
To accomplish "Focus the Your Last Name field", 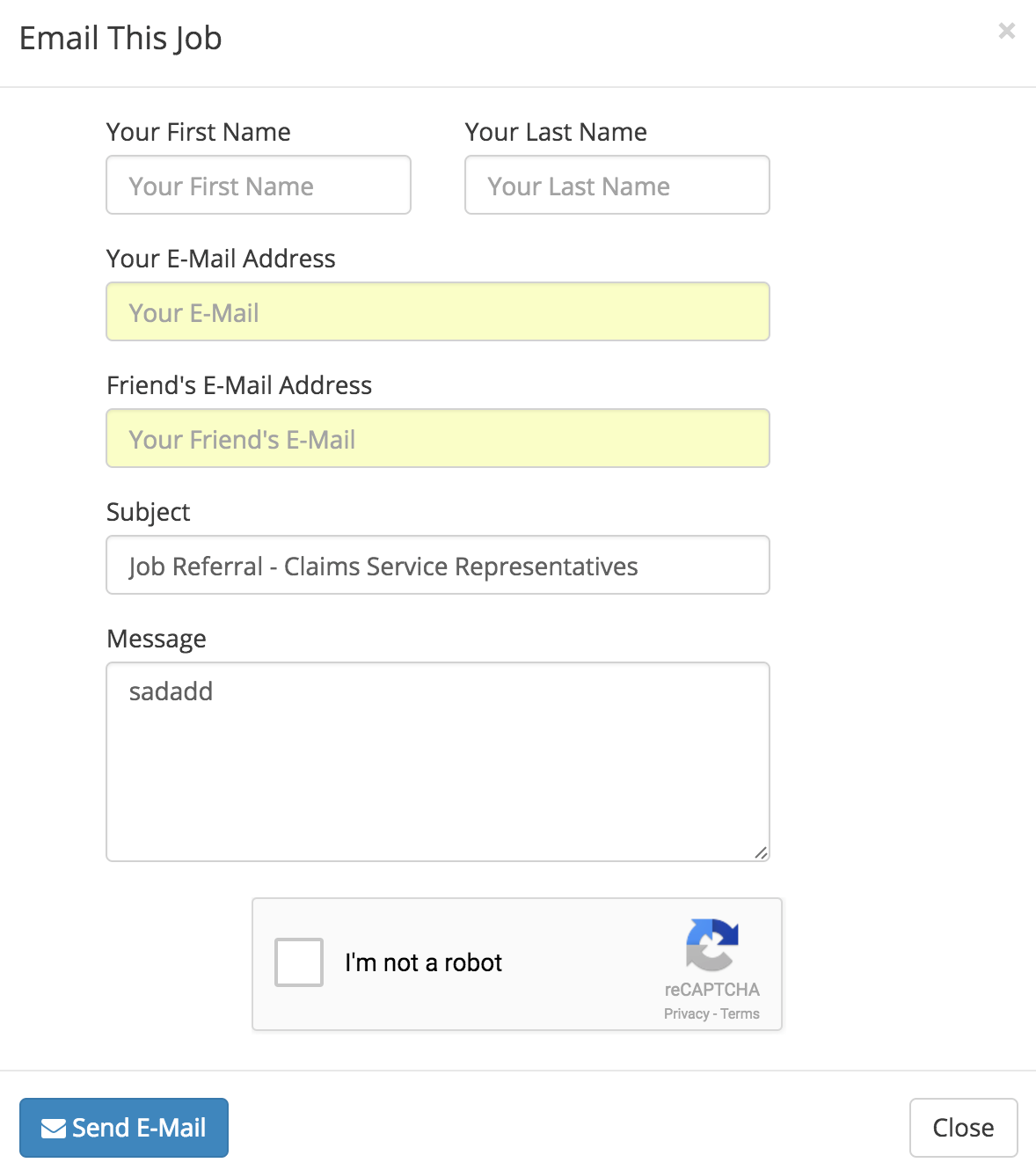I will [617, 186].
